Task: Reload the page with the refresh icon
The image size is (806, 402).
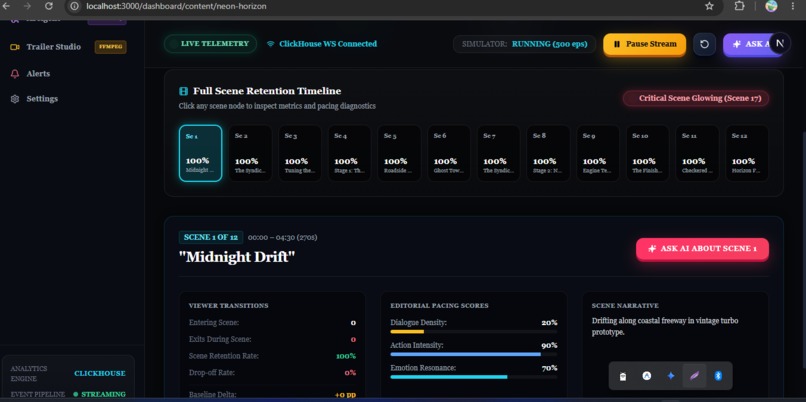Action: click(x=48, y=6)
